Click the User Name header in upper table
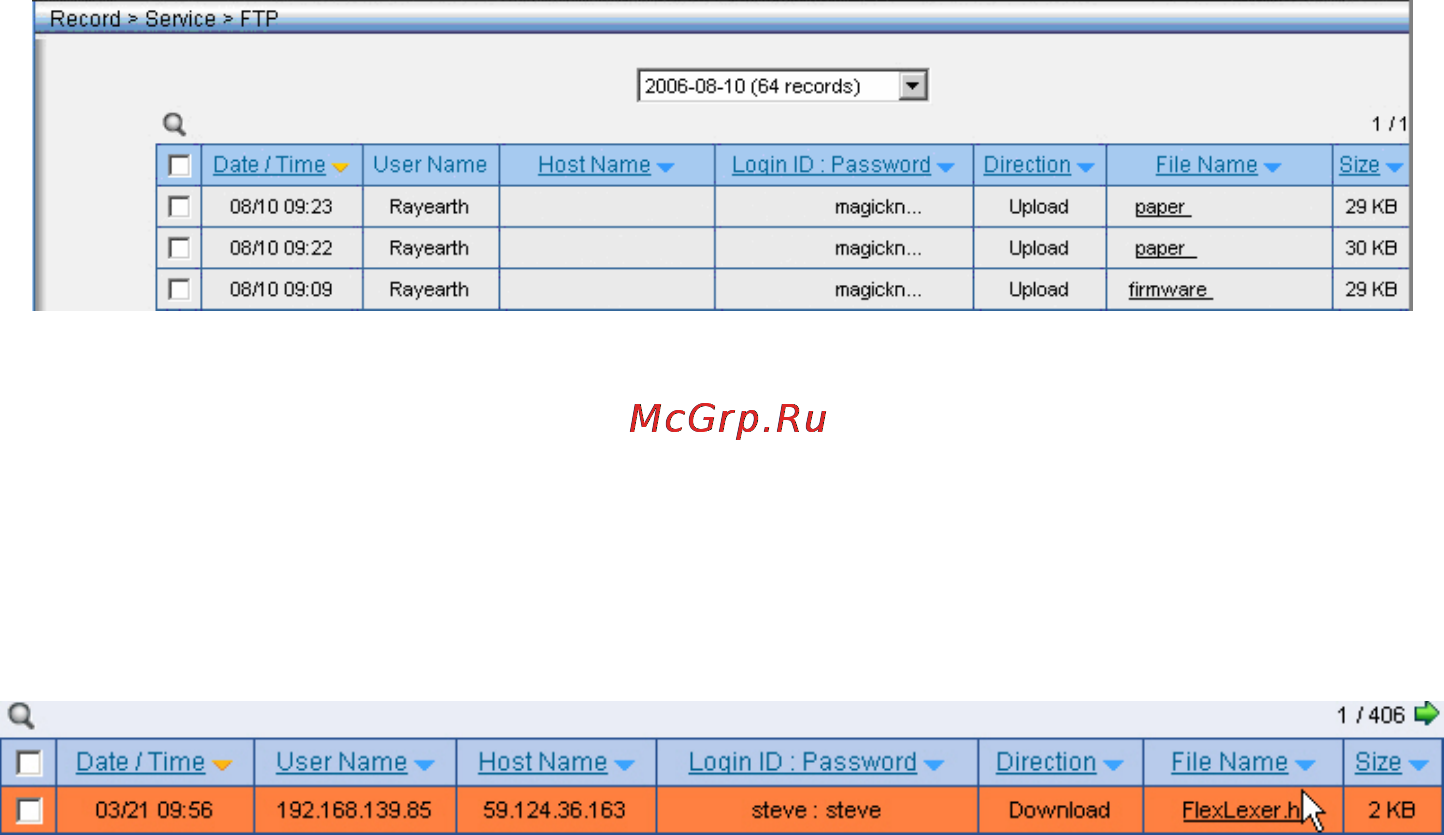1444x835 pixels. coord(430,165)
